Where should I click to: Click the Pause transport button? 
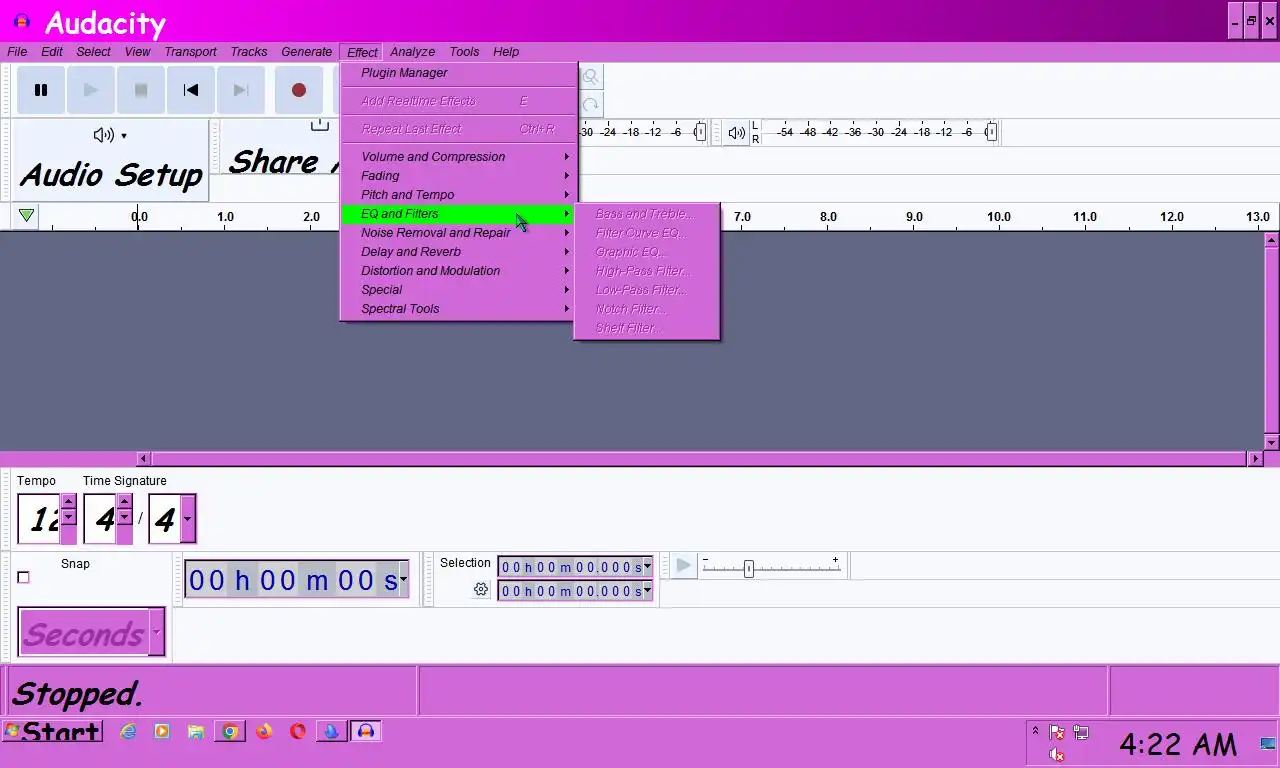click(41, 90)
